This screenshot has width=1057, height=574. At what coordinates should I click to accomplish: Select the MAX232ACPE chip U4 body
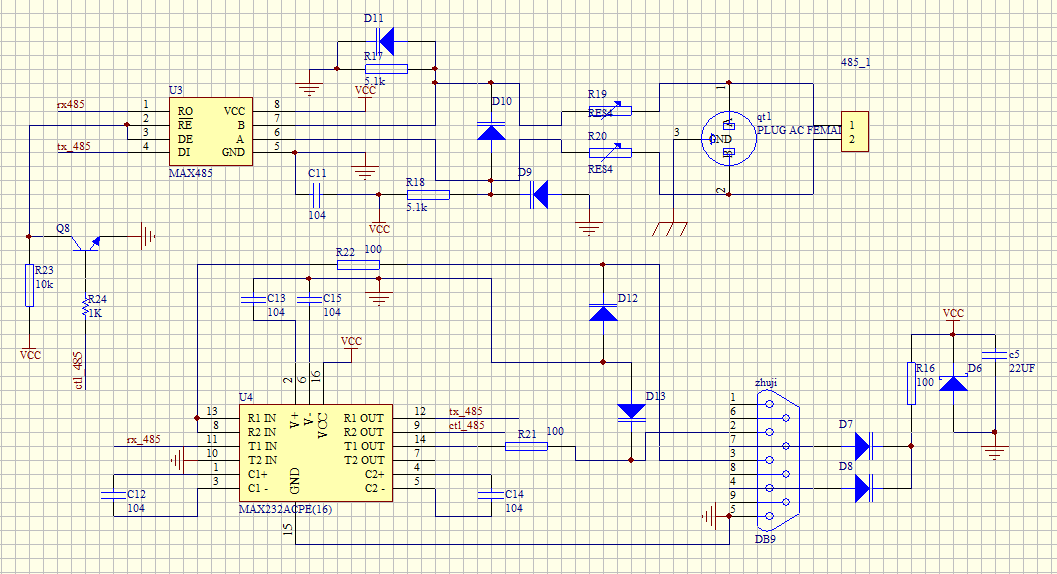click(x=316, y=453)
